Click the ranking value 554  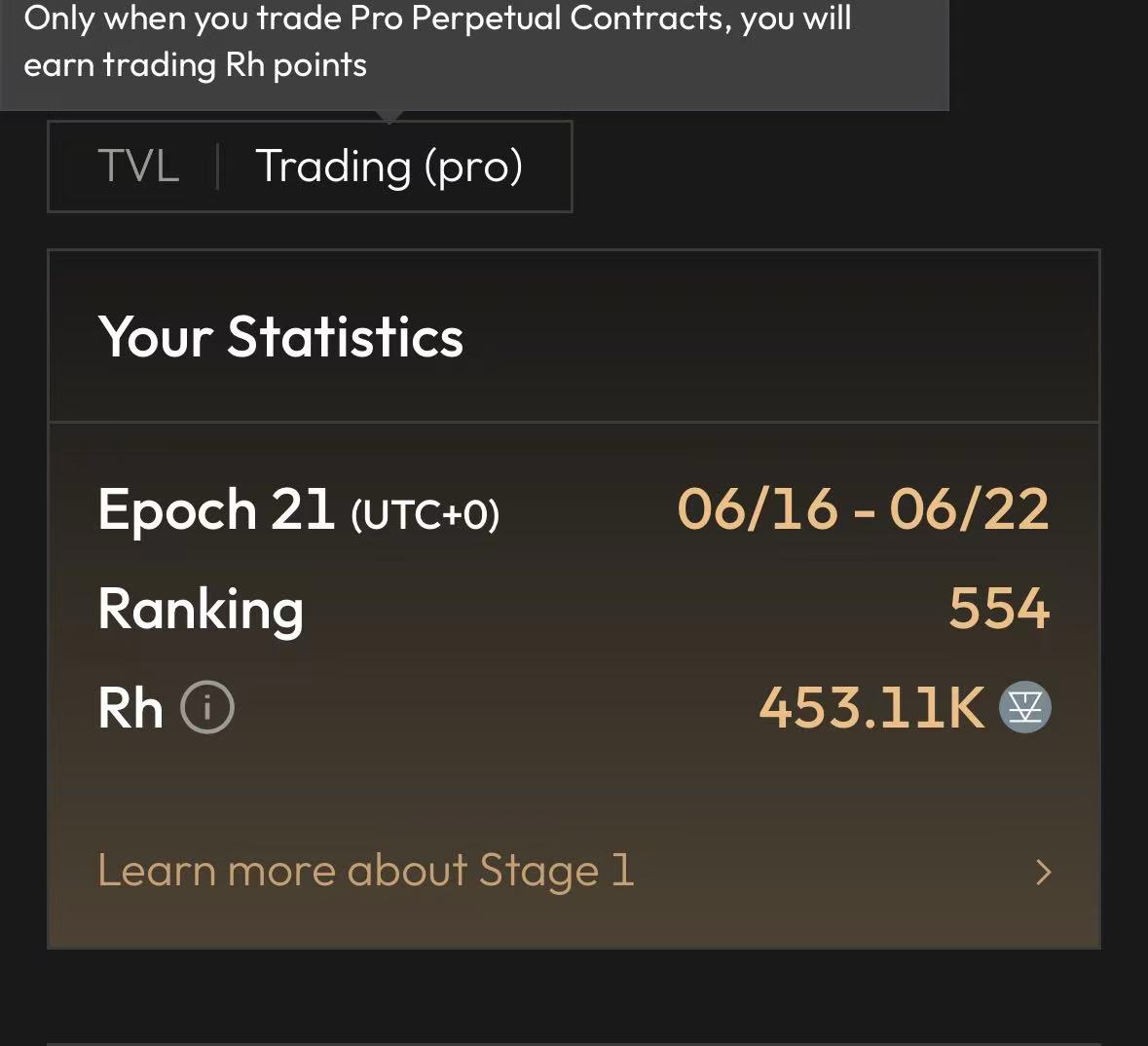click(999, 608)
